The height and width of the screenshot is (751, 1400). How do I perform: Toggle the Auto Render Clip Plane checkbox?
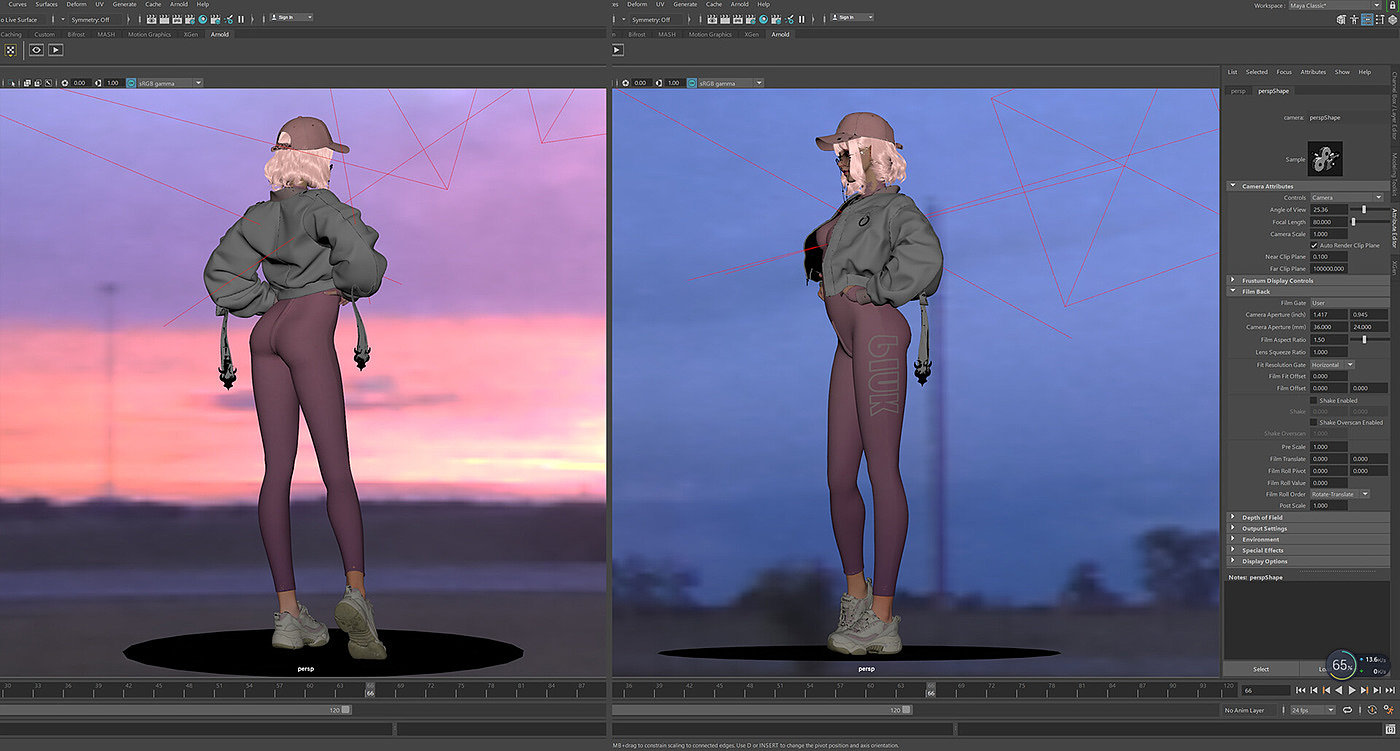point(1314,245)
